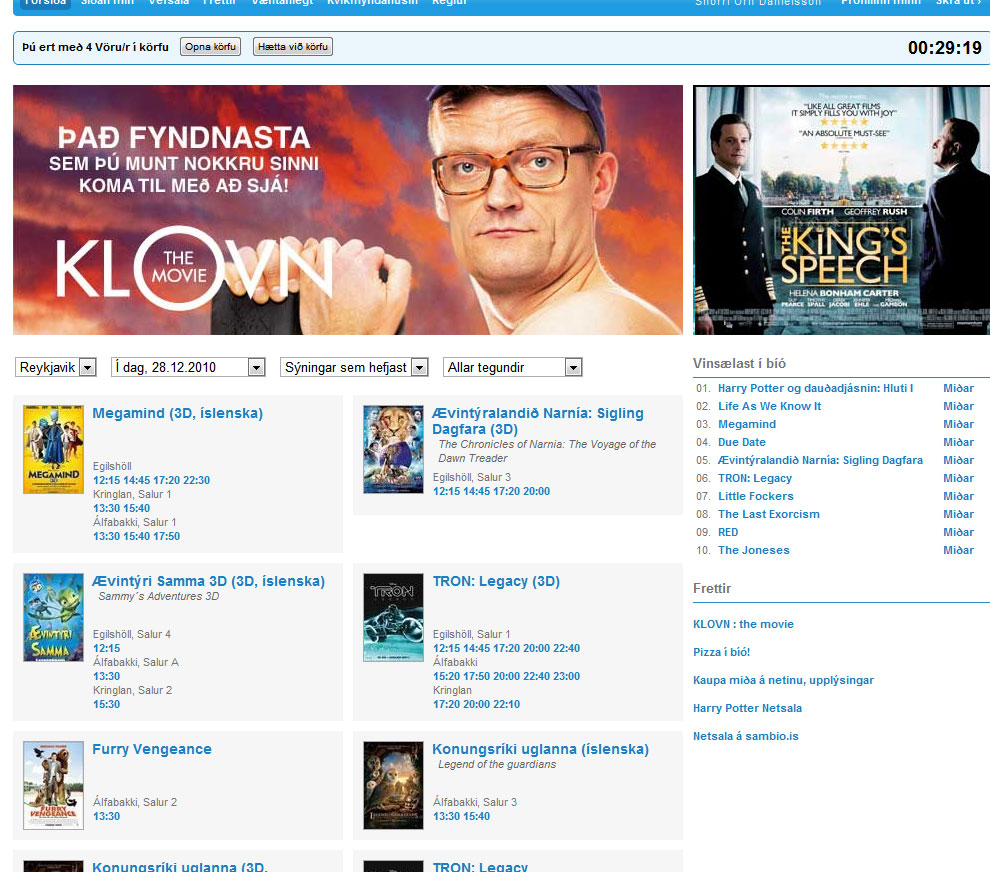
Task: Click the Megamind movie poster thumbnail
Action: pyautogui.click(x=53, y=449)
